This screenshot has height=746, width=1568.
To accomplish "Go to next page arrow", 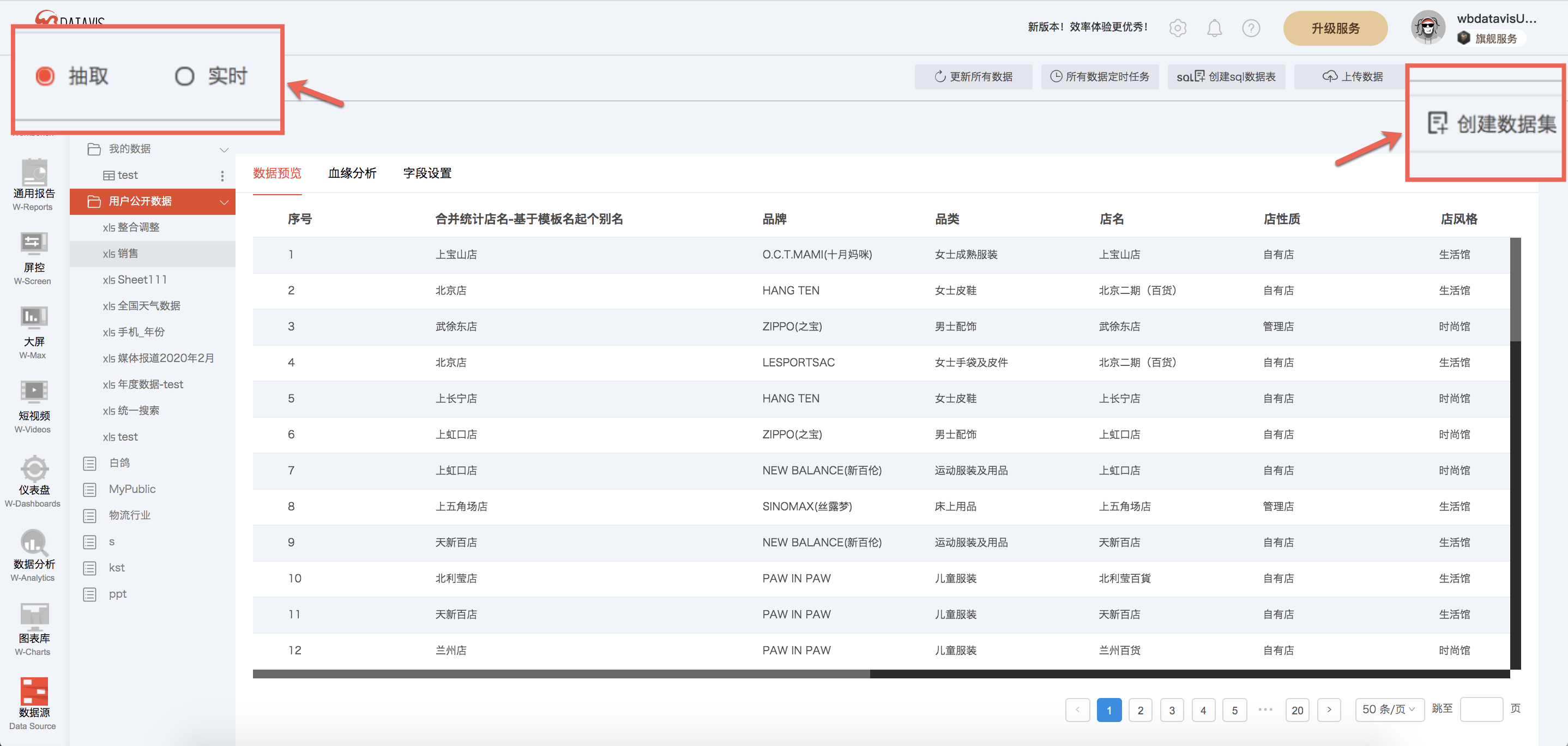I will (1329, 710).
